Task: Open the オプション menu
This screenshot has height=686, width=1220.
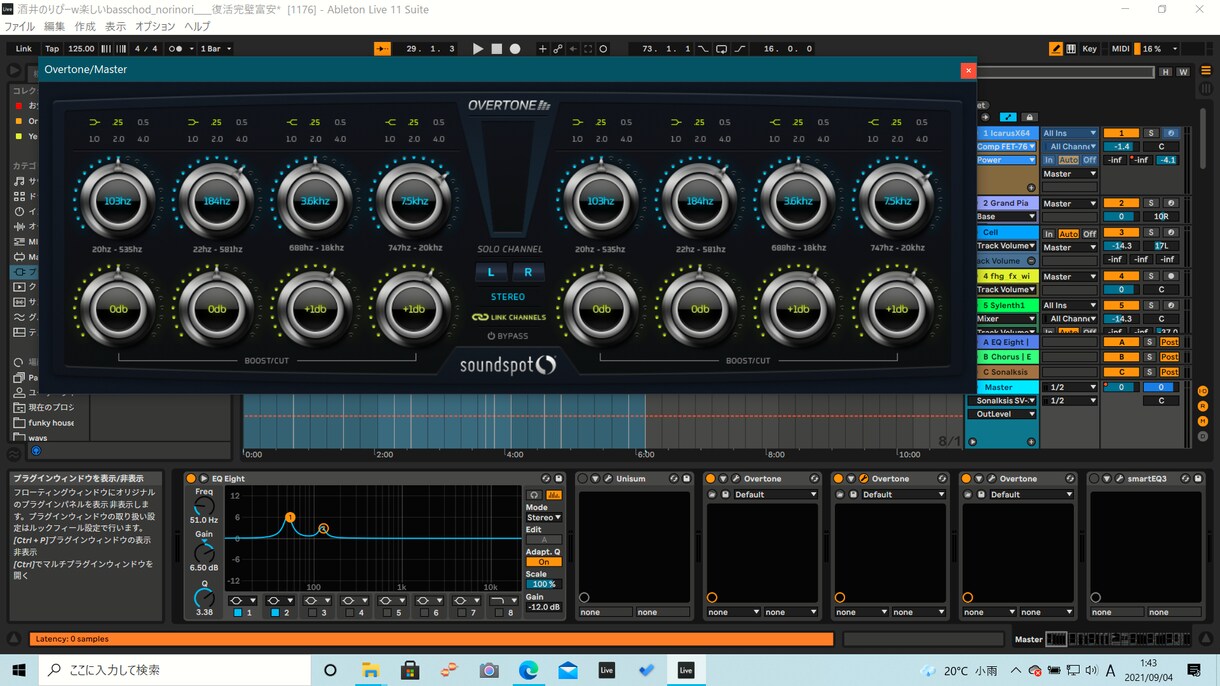Action: [155, 27]
